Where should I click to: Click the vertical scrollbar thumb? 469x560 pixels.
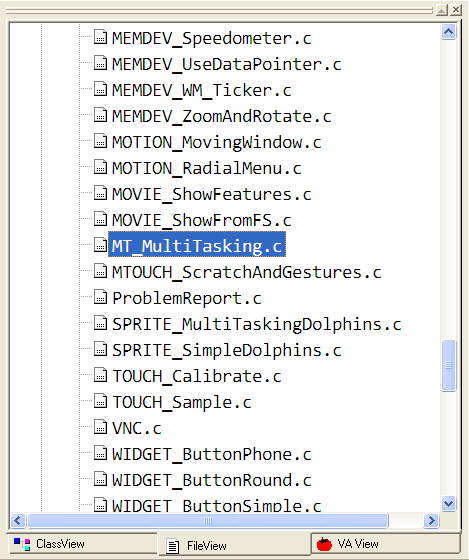[449, 365]
